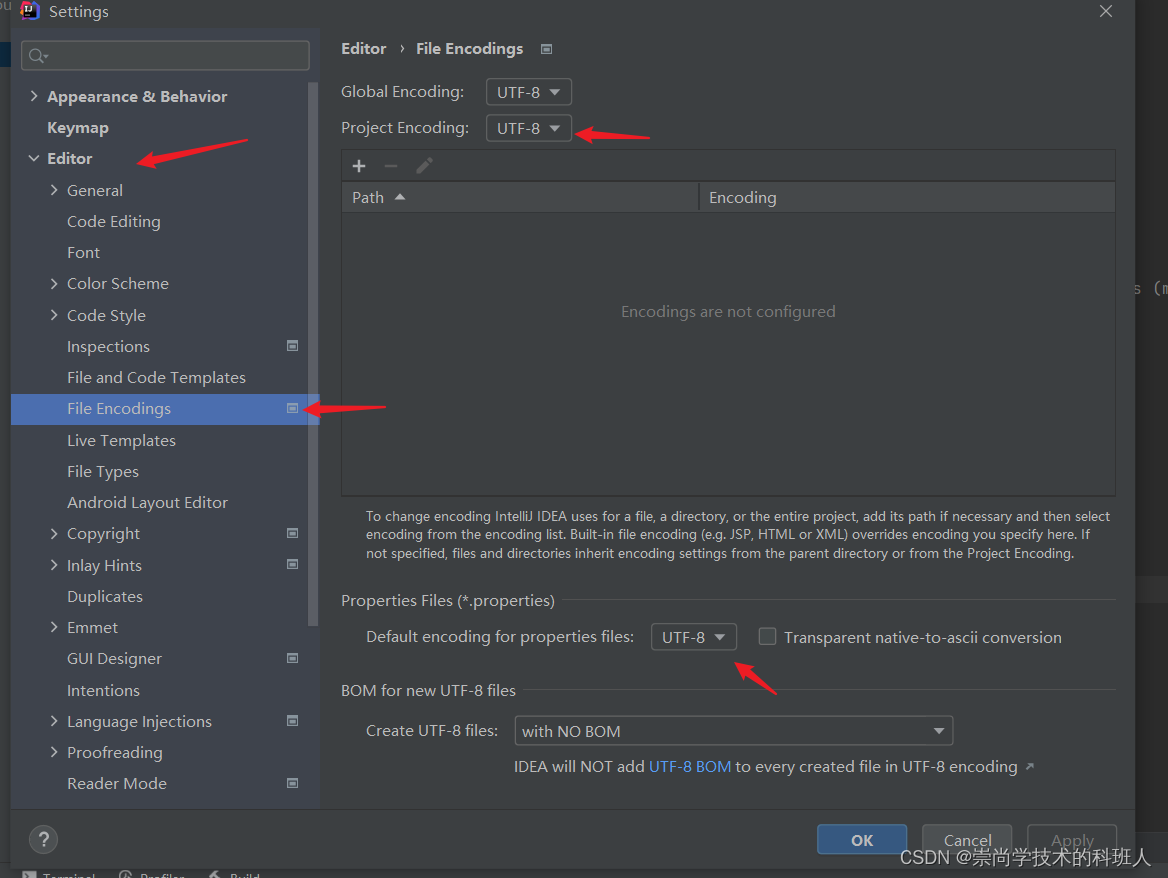Open Android Layout Editor page
The height and width of the screenshot is (878, 1168).
147,503
